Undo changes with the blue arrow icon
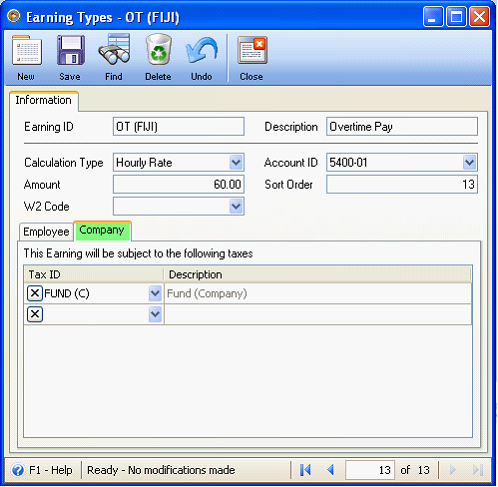Image resolution: width=498 pixels, height=487 pixels. coord(202,50)
